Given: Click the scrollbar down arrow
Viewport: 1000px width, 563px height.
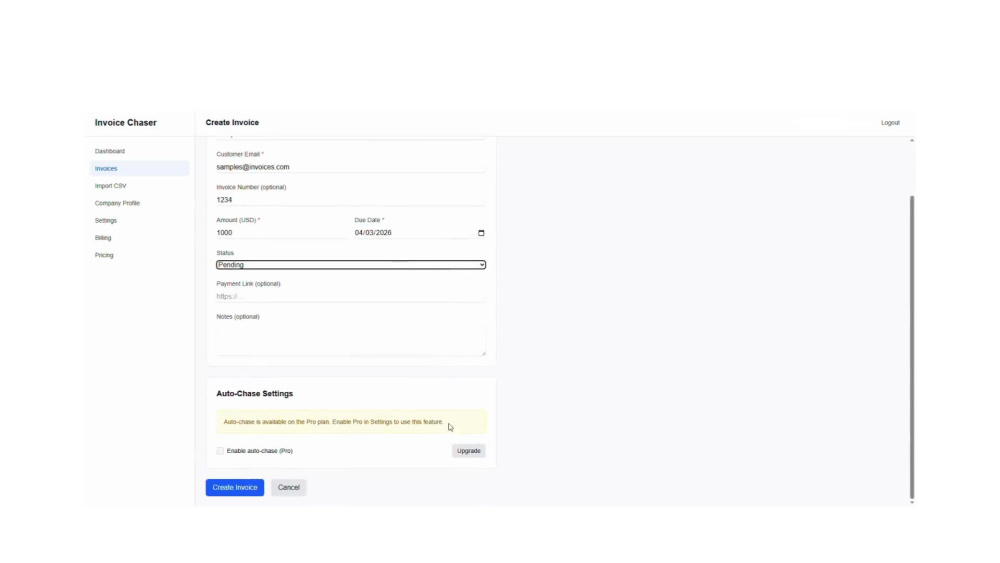Looking at the screenshot, I should click(x=912, y=502).
